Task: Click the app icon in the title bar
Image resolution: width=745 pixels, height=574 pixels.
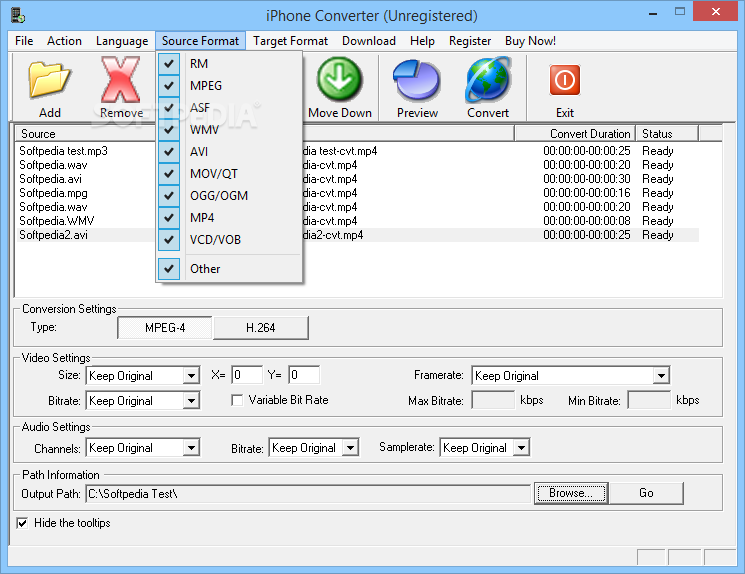Action: coord(18,15)
